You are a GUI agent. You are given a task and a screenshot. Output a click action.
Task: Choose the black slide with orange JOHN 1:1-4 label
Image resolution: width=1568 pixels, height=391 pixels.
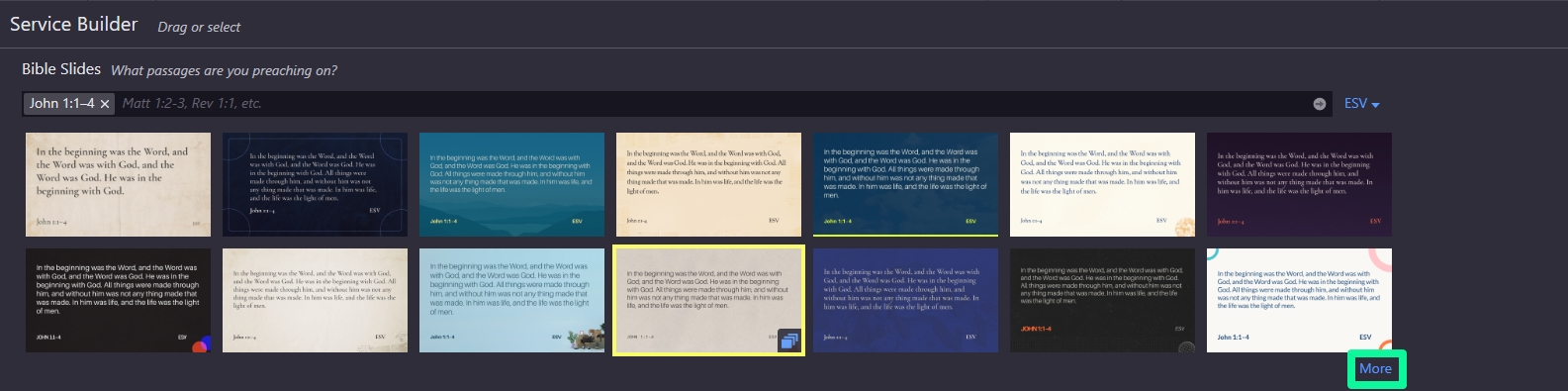(x=1102, y=301)
